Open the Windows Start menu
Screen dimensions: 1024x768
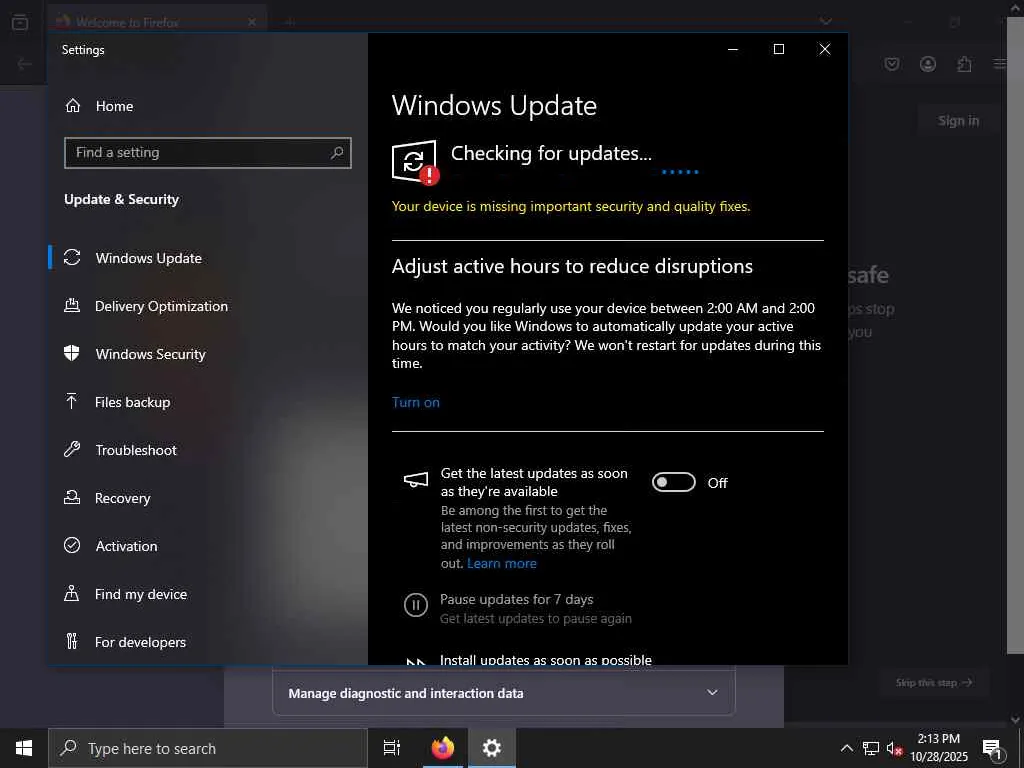(24, 748)
